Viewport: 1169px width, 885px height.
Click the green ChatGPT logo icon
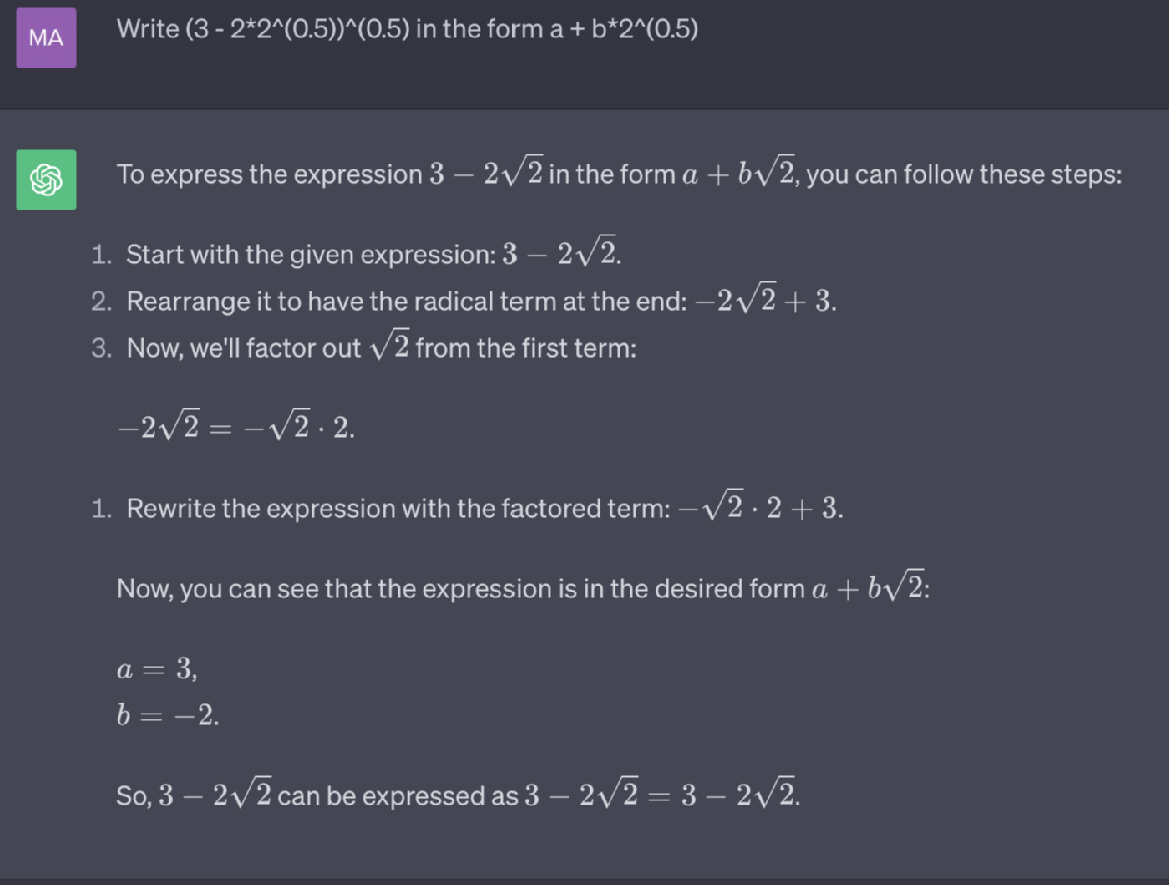pos(46,180)
